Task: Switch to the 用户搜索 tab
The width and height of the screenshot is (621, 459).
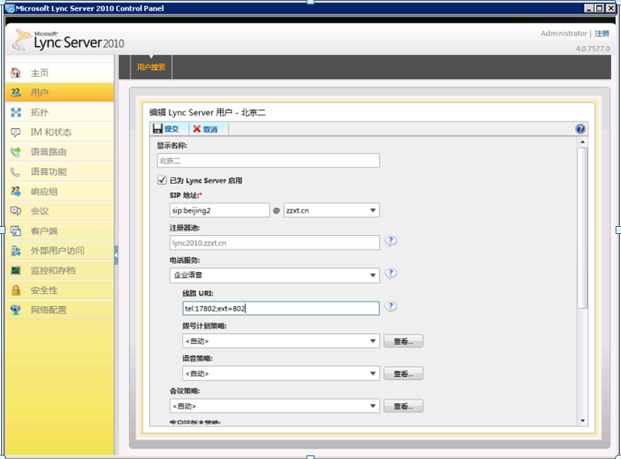Action: tap(151, 67)
